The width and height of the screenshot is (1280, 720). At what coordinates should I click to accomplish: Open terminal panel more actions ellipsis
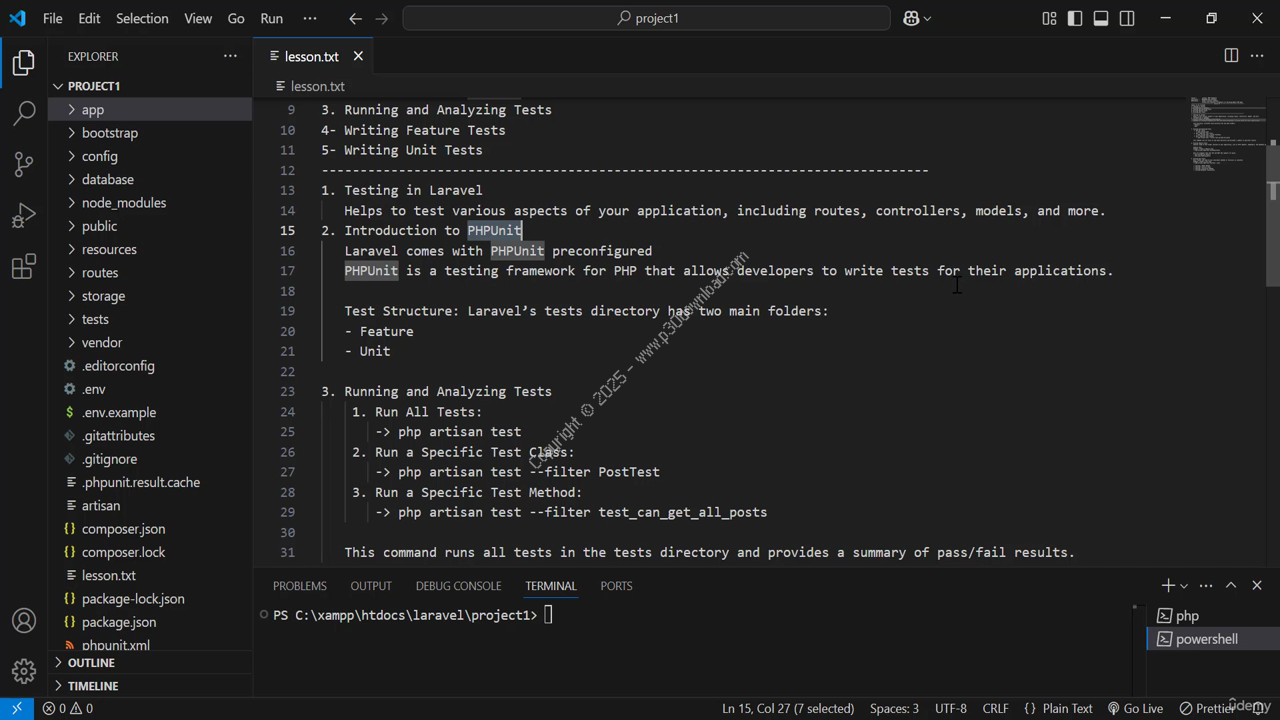pyautogui.click(x=1206, y=585)
